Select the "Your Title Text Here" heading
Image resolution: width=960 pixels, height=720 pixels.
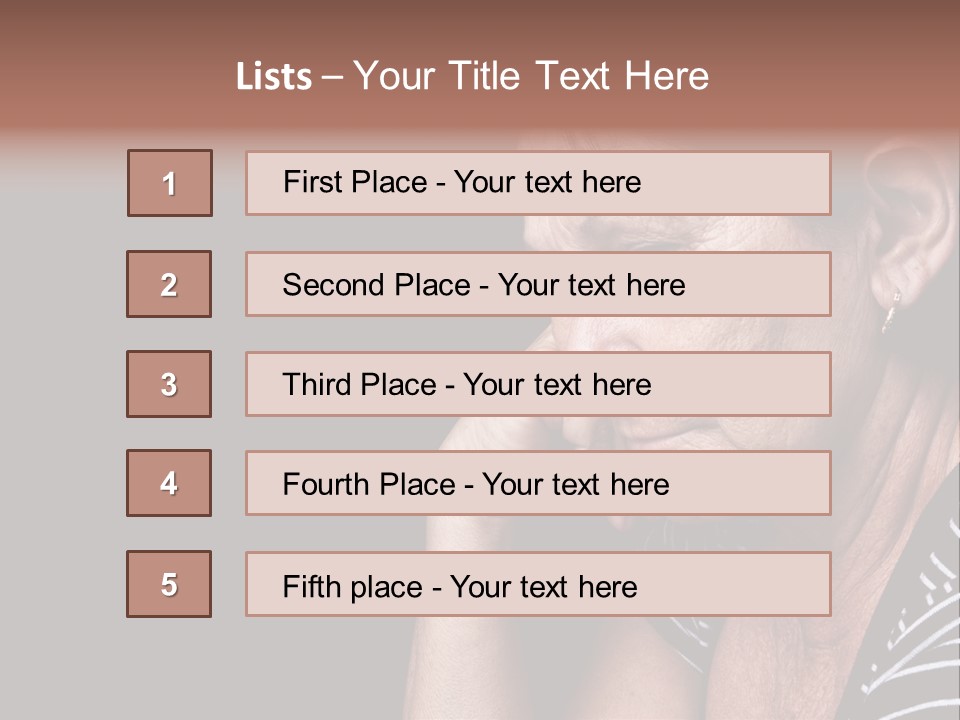pos(531,76)
